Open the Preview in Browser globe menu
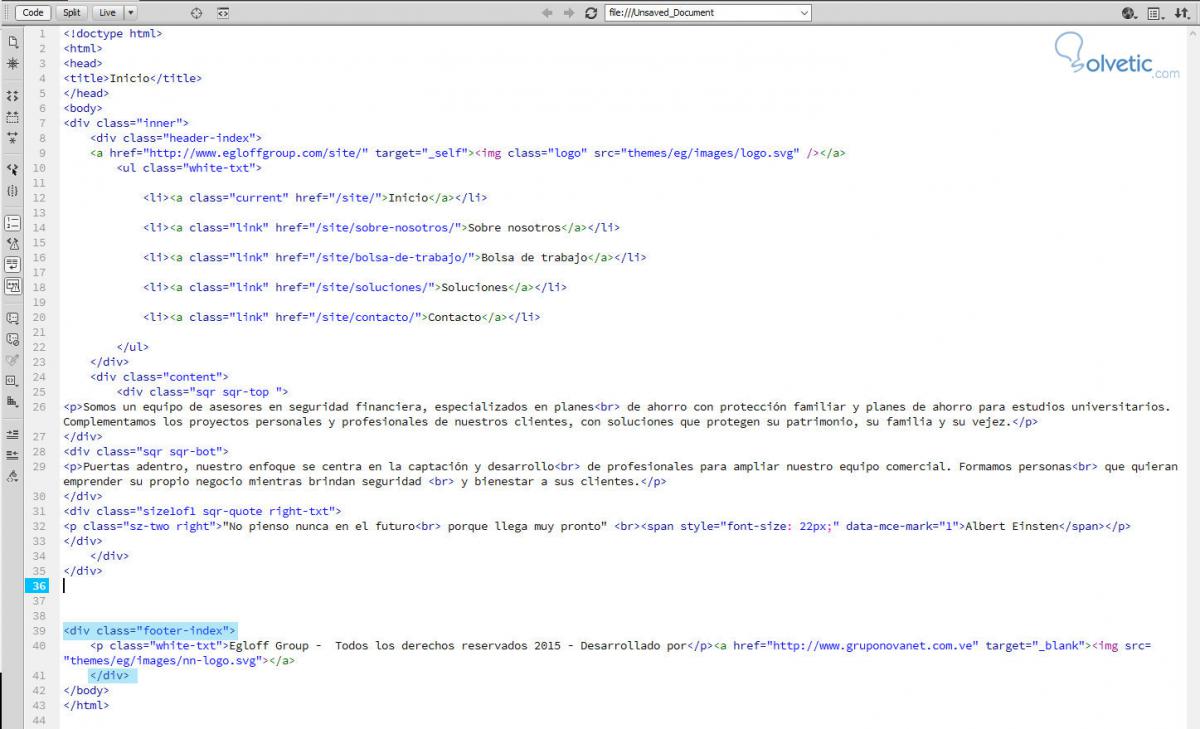This screenshot has height=729, width=1200. pos(1130,13)
